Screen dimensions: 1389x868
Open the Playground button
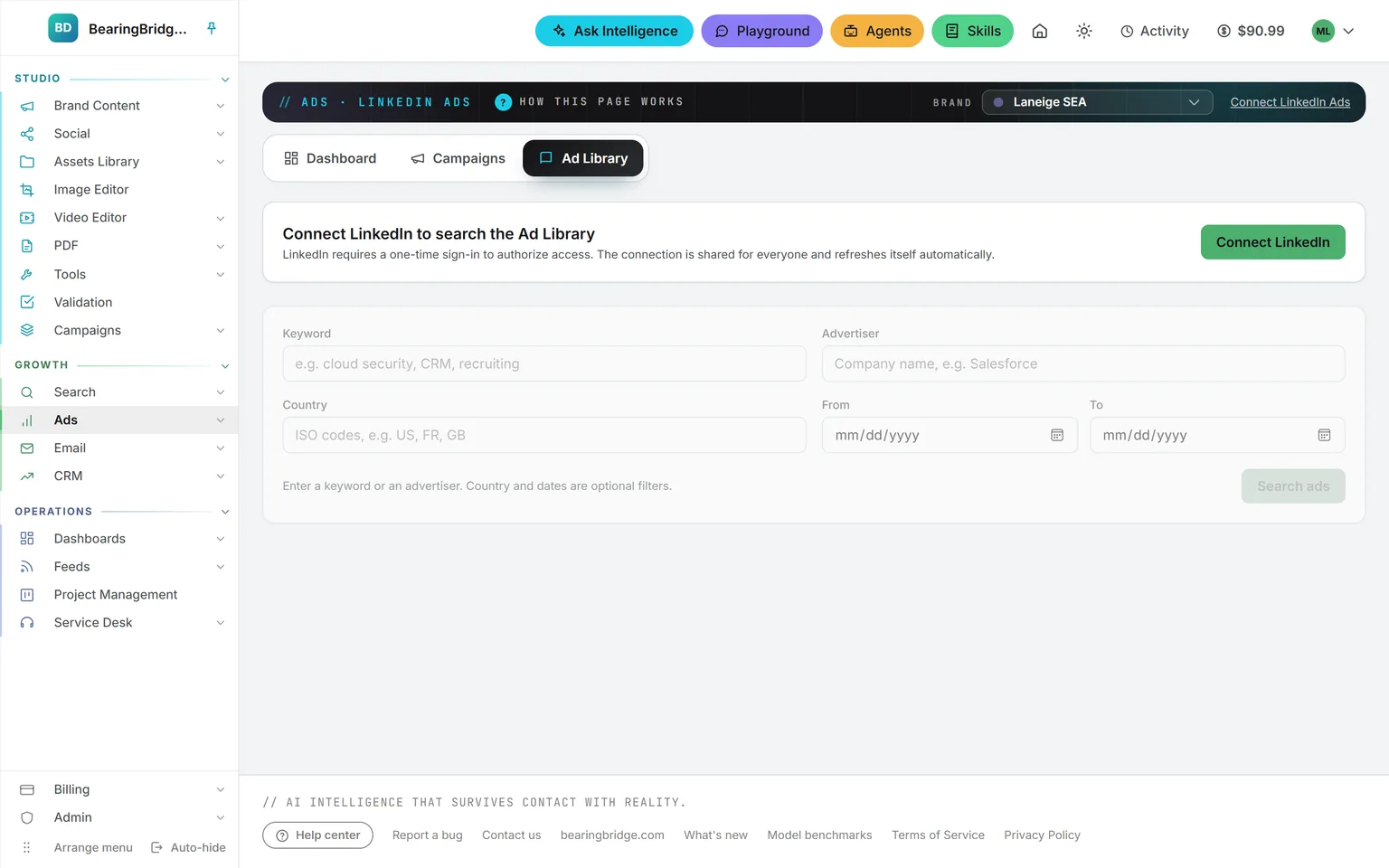tap(762, 31)
